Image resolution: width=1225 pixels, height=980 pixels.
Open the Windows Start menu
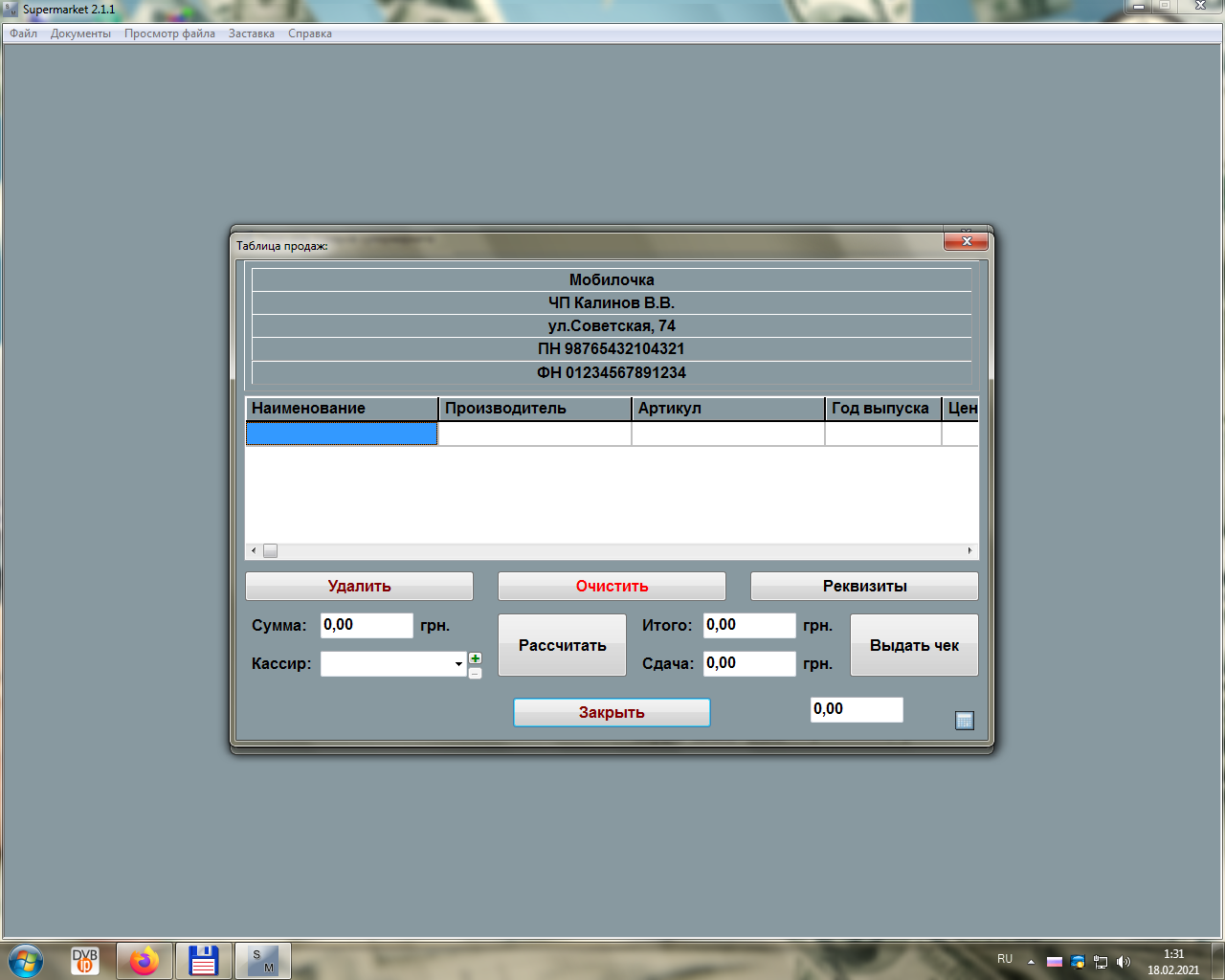[27, 961]
